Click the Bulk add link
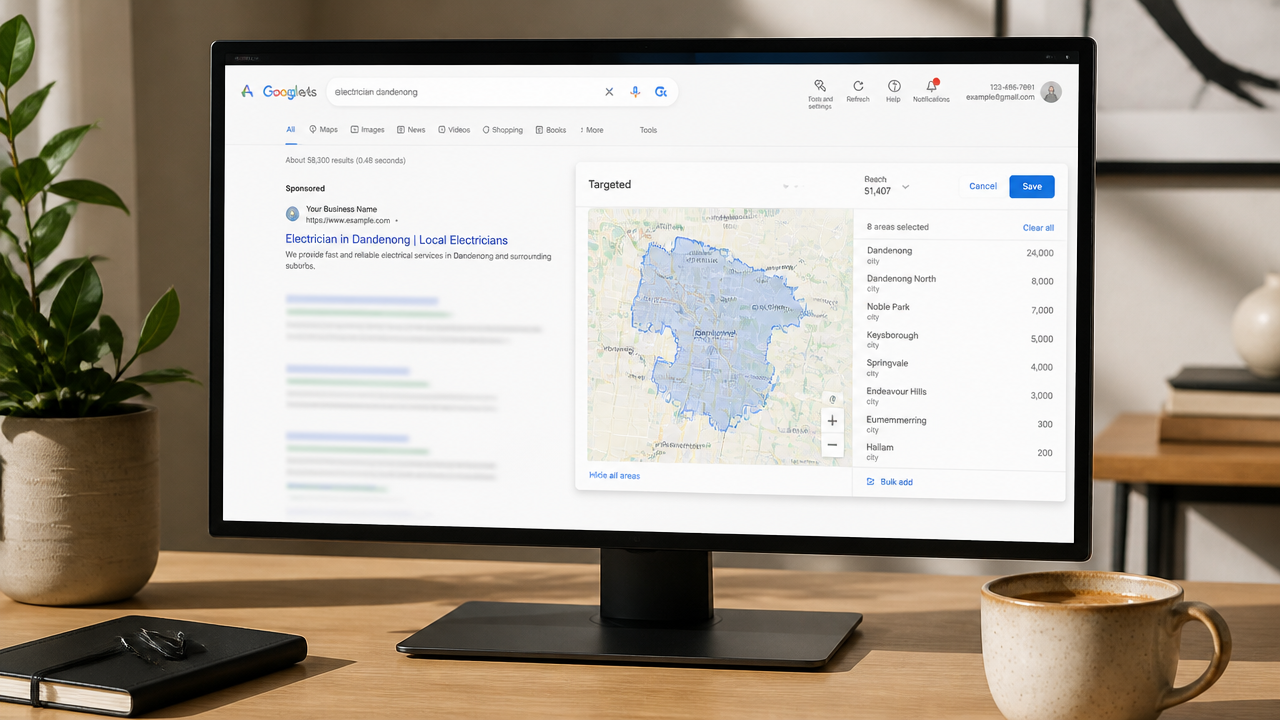 (x=890, y=482)
